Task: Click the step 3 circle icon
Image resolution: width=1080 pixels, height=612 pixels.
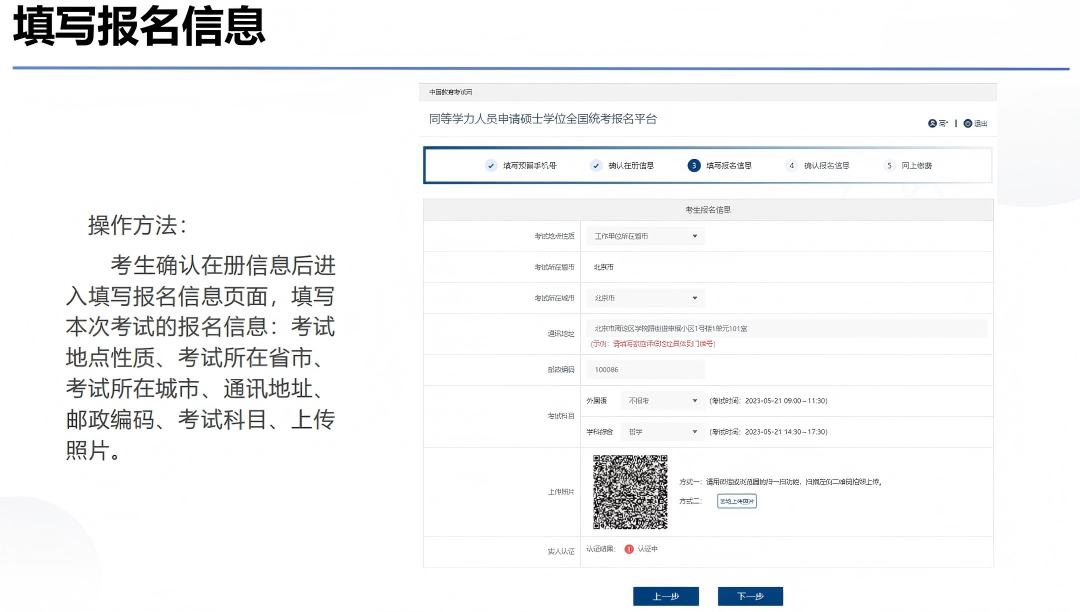Action: pyautogui.click(x=694, y=166)
